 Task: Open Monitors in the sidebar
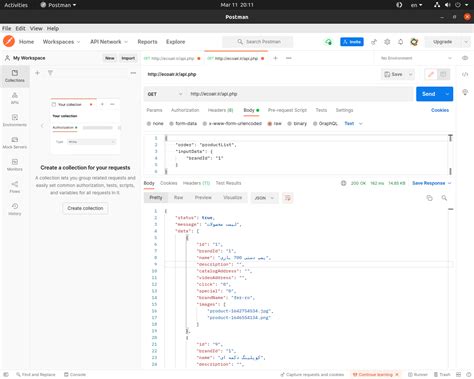click(15, 165)
